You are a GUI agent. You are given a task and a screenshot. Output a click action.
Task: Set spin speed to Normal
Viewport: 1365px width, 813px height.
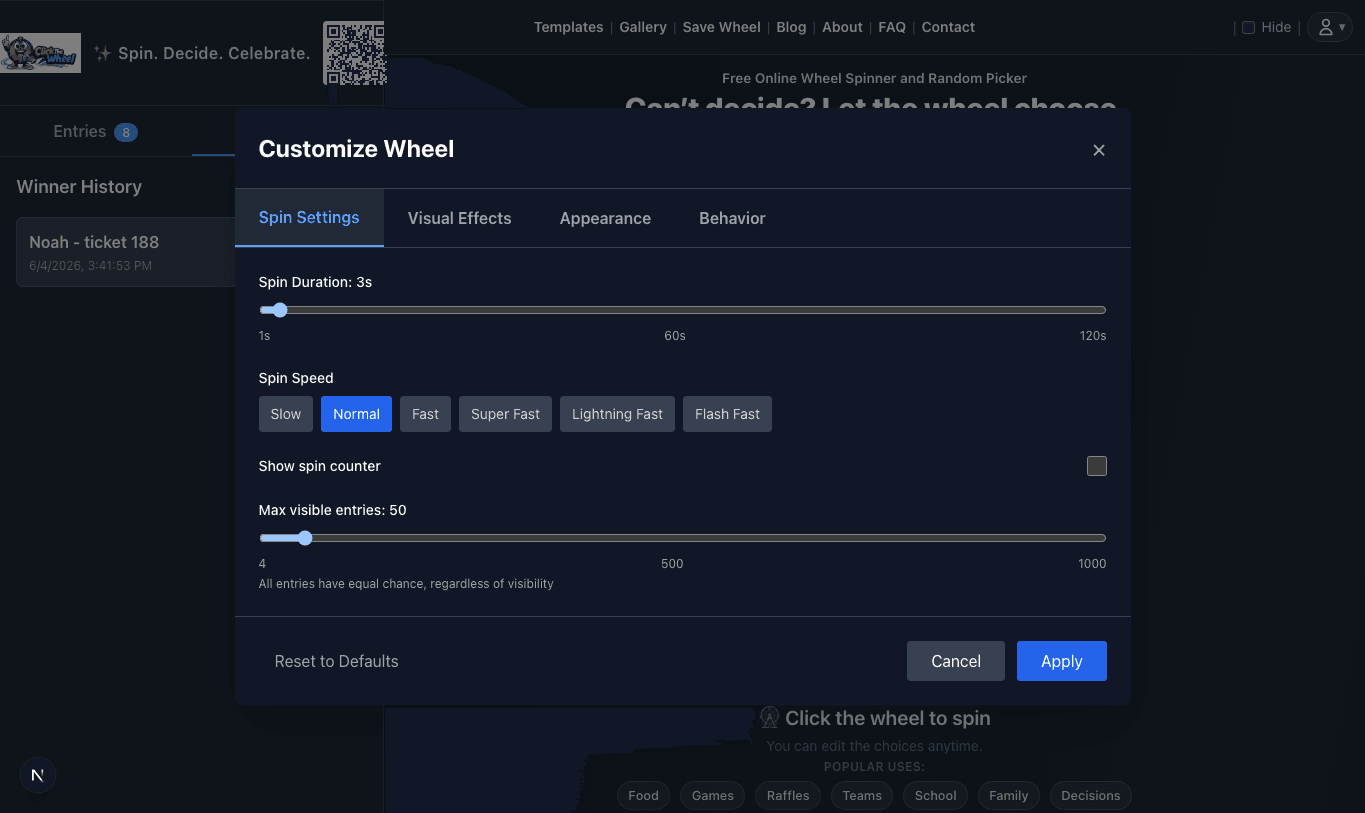pos(356,414)
